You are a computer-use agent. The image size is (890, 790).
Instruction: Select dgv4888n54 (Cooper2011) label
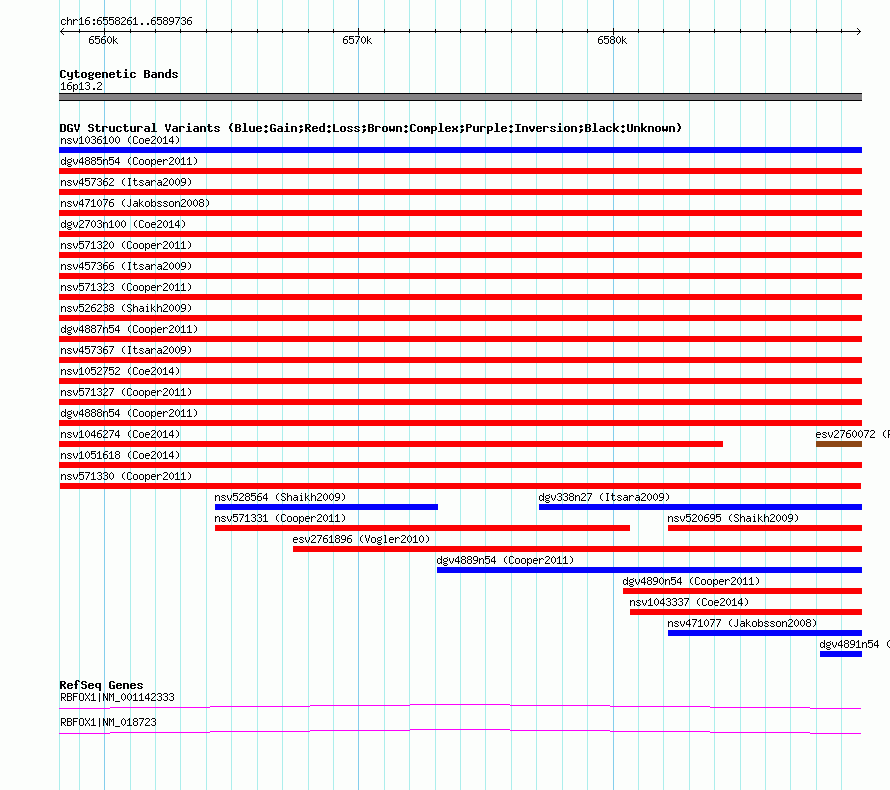tap(129, 413)
